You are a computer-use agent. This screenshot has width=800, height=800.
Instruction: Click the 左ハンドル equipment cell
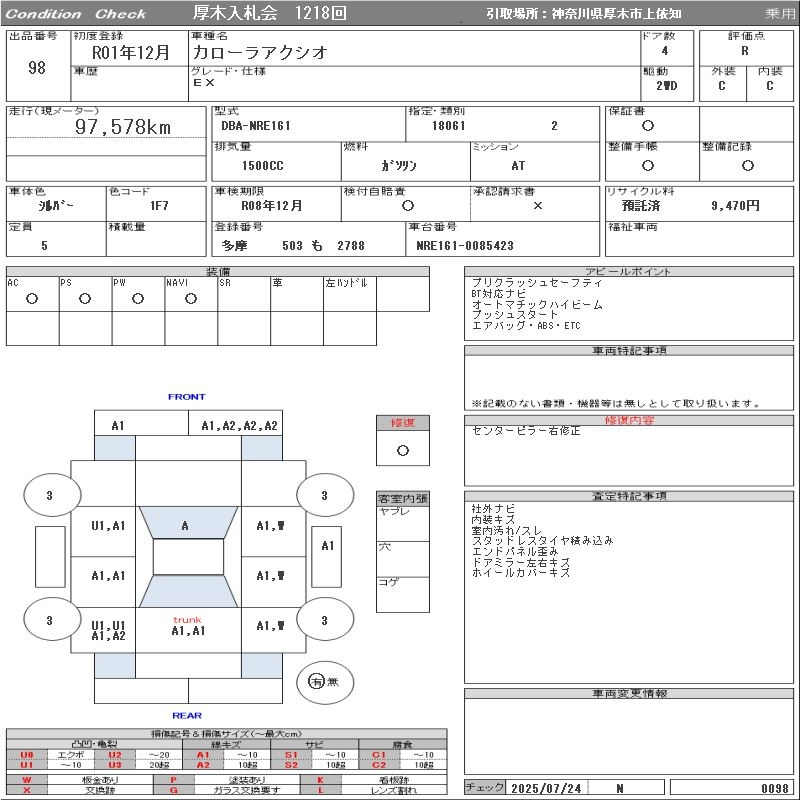point(350,294)
